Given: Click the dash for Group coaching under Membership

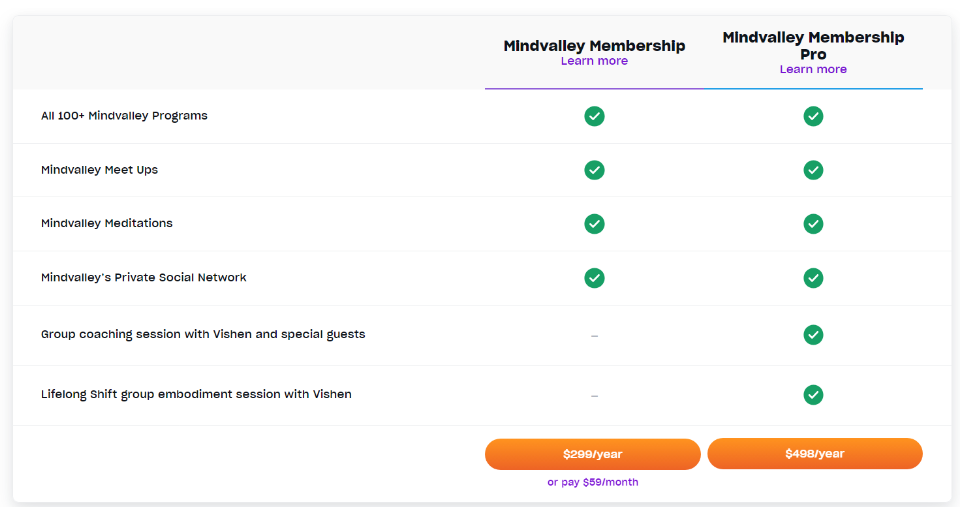Looking at the screenshot, I should (594, 336).
